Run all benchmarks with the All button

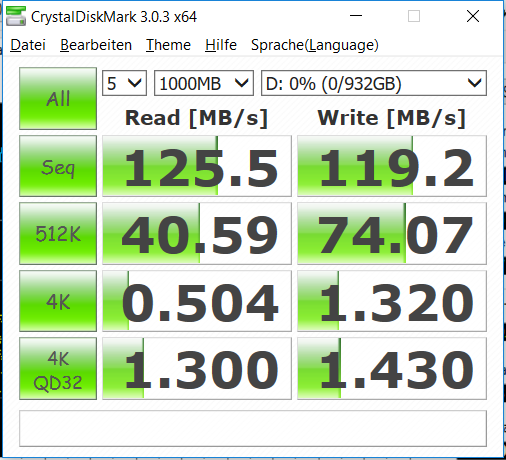tap(58, 98)
